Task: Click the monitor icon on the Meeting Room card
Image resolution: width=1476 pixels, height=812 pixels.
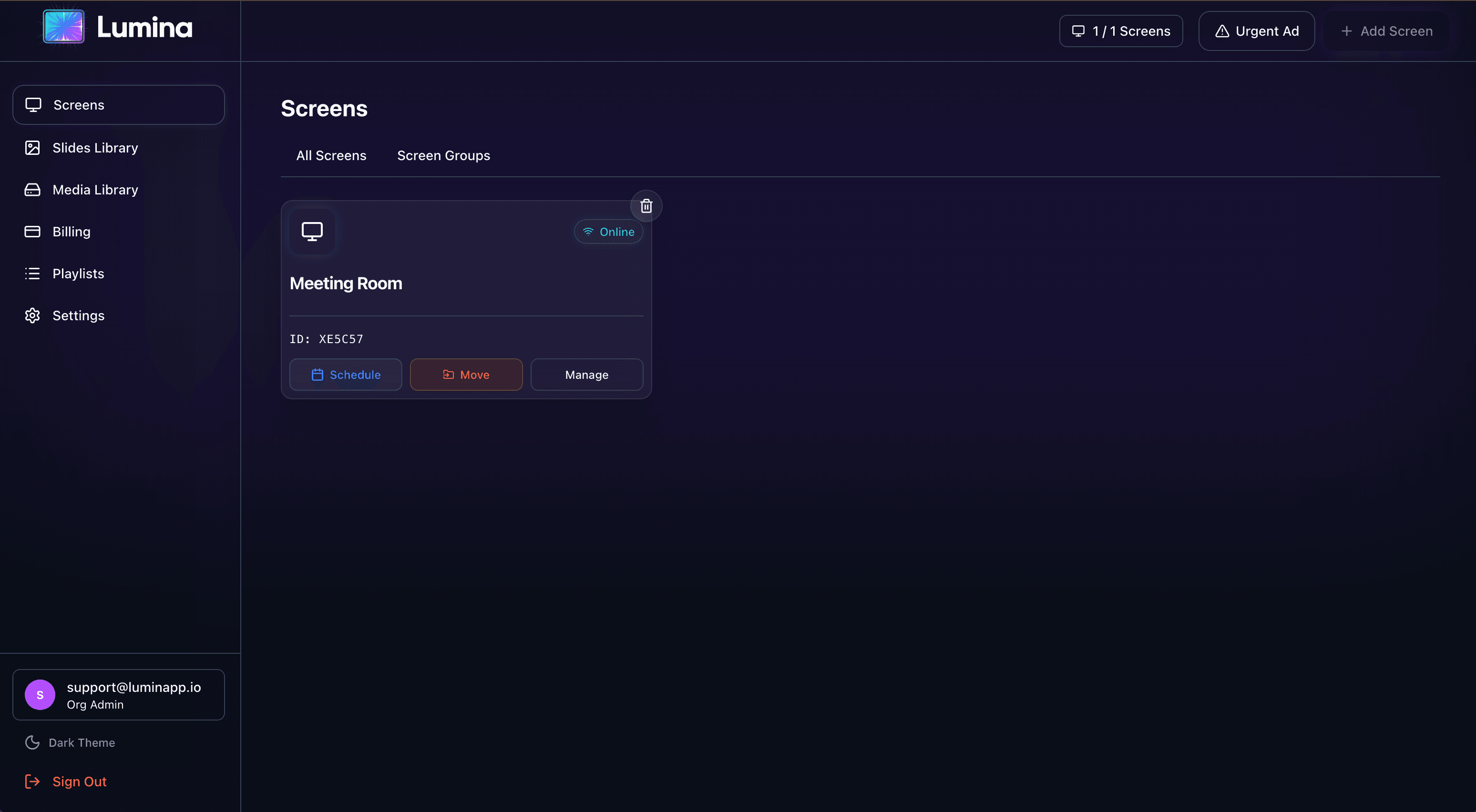Action: 312,231
